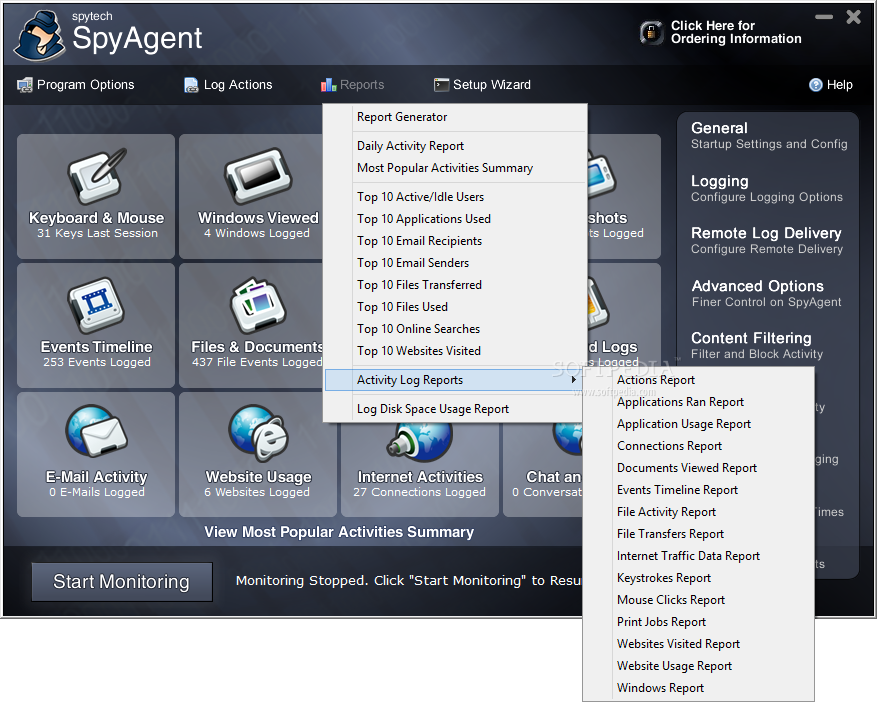Expand the Activity Log Reports submenu arrow
The height and width of the screenshot is (702, 877).
tap(573, 380)
